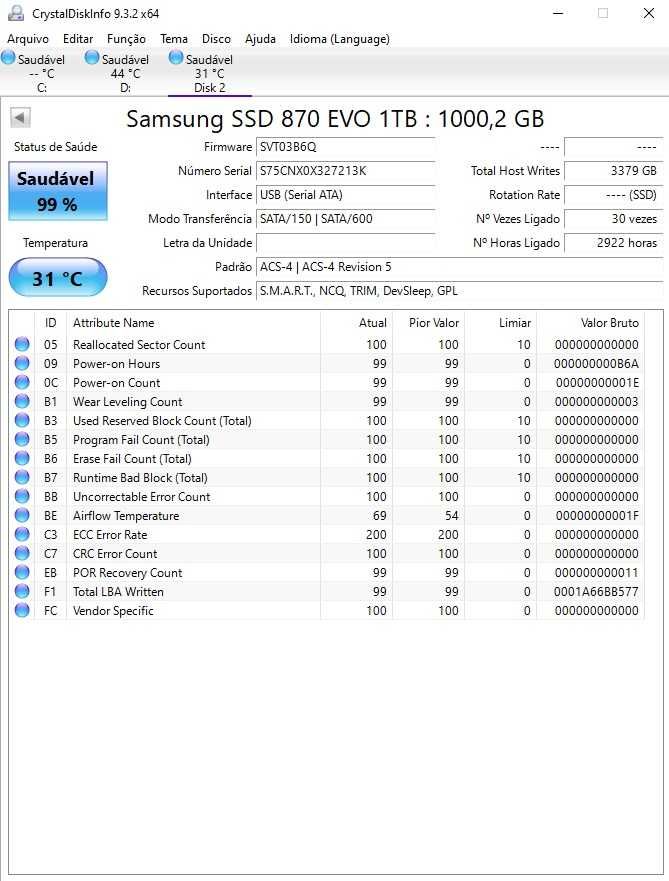
Task: Click the Recursos Suportados field
Action: click(x=459, y=291)
